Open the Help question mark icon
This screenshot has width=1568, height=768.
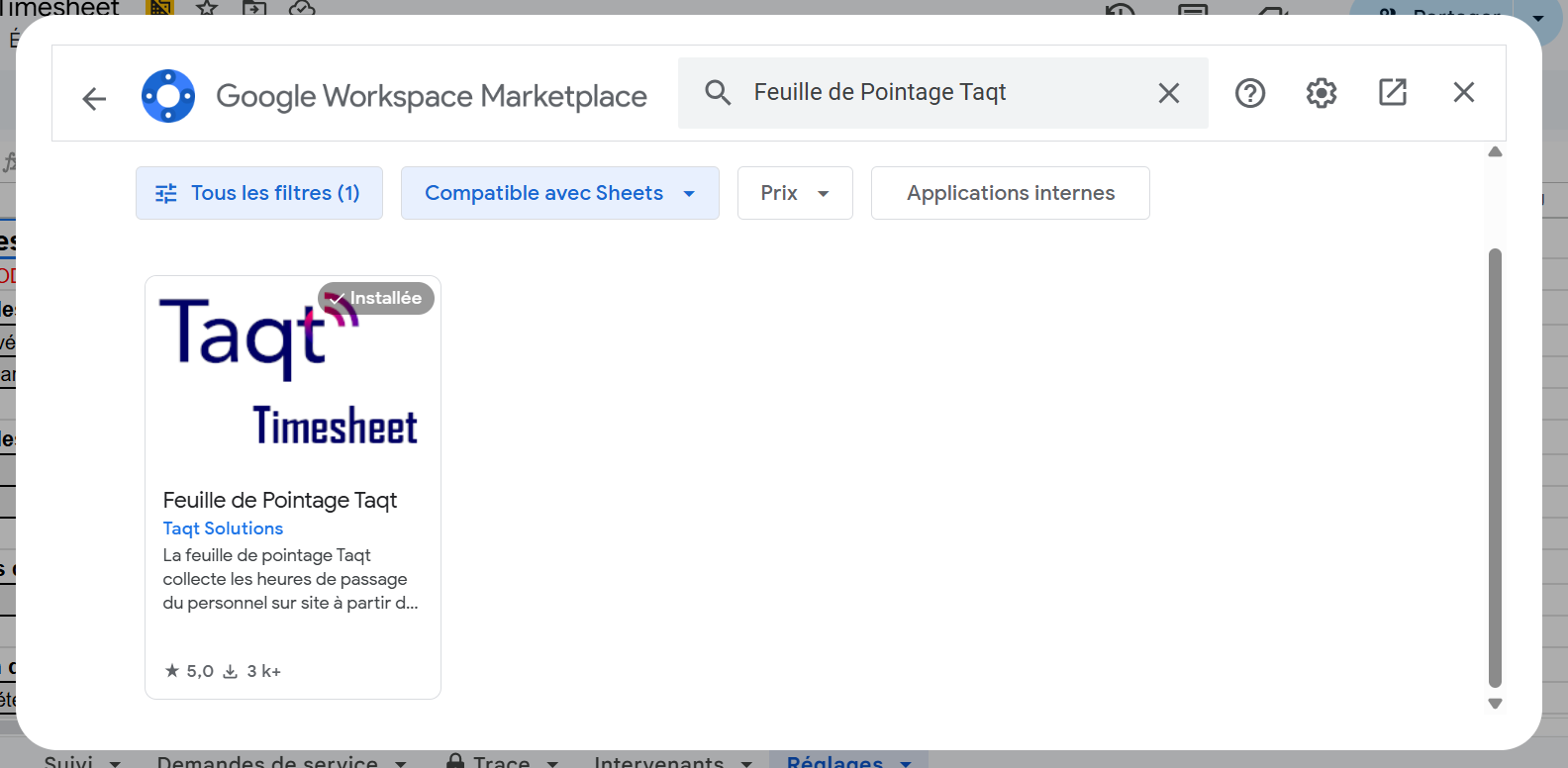(1249, 93)
